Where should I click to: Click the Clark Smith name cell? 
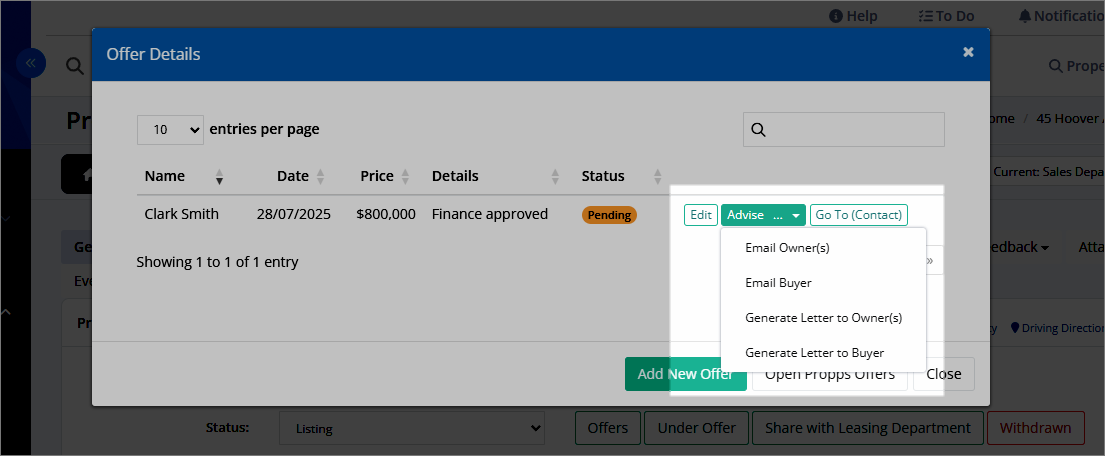tap(181, 214)
